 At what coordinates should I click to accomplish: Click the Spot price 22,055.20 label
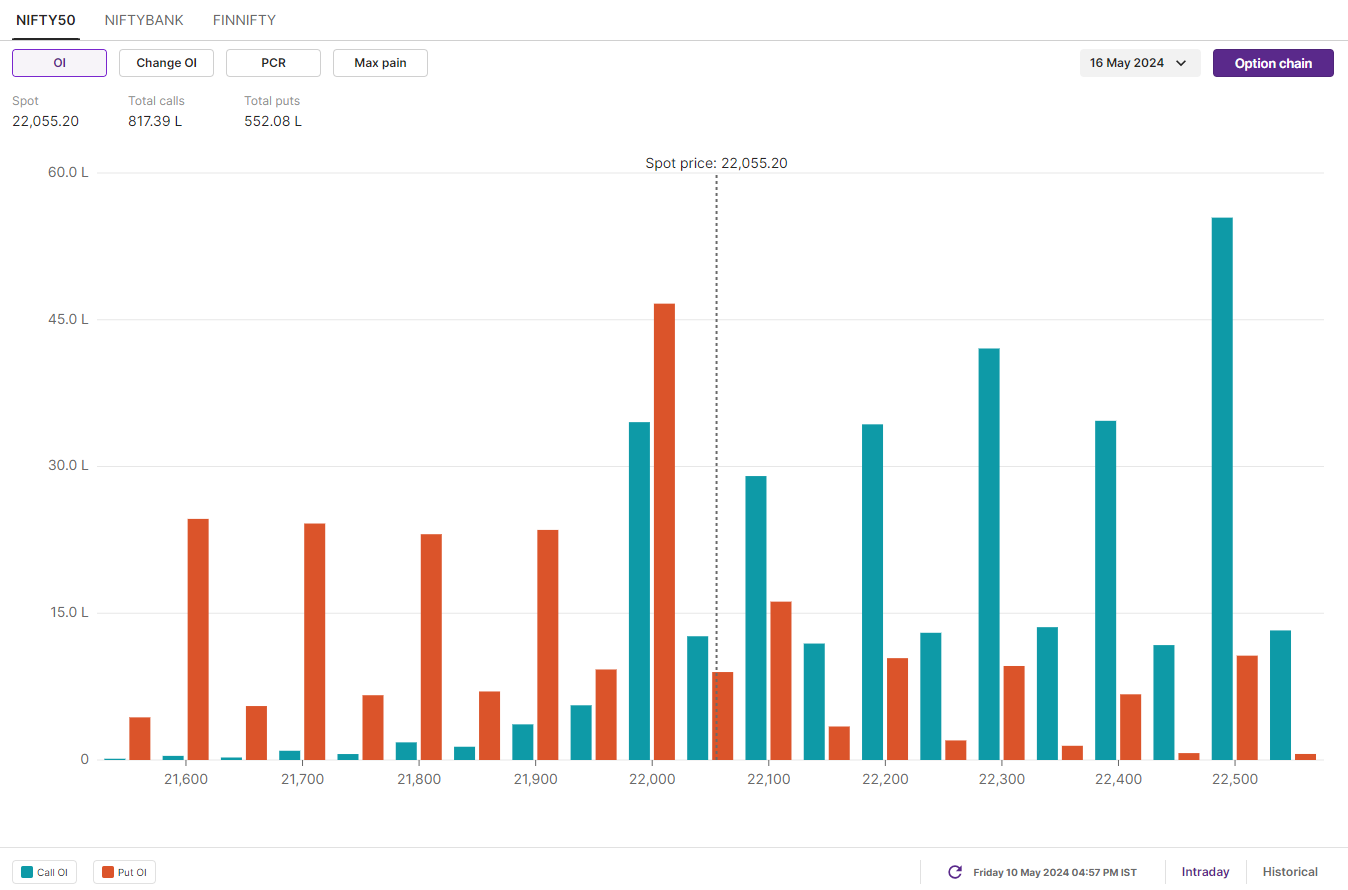coord(716,163)
